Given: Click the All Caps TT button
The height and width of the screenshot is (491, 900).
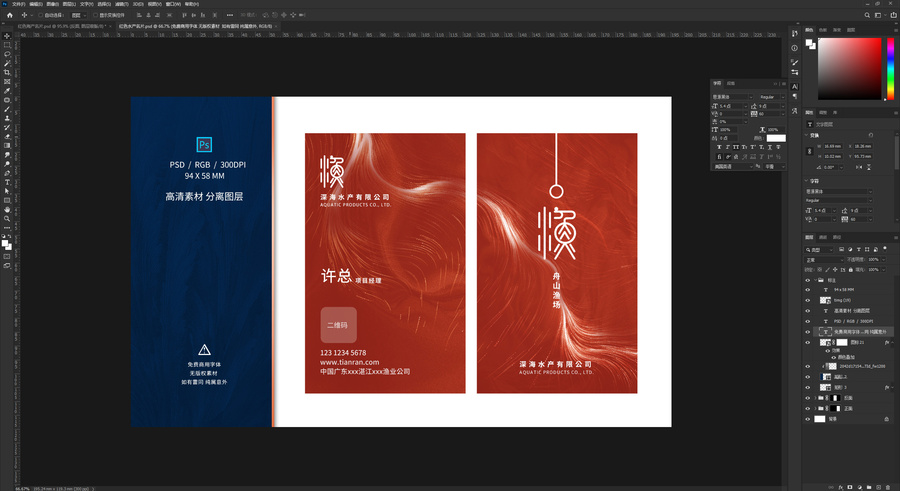Looking at the screenshot, I should [736, 147].
